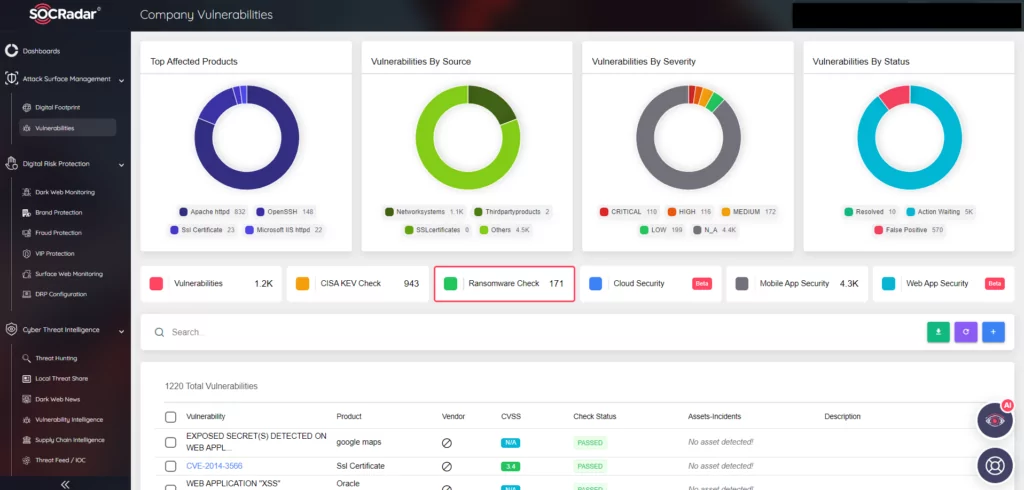Select the CISA KEV Check tab
This screenshot has height=490, width=1024.
[x=357, y=284]
